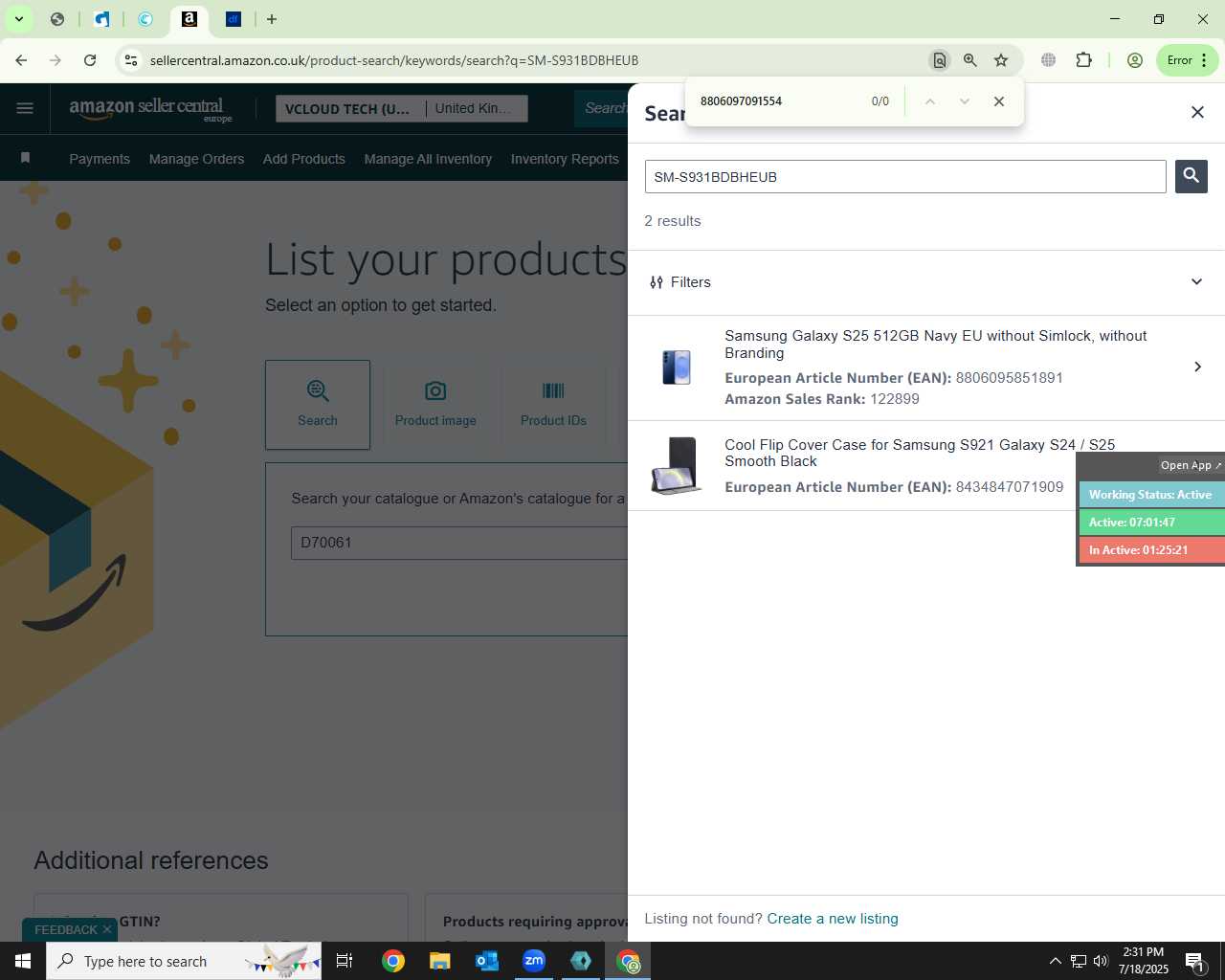Select the Search listing option tile
1225x980 pixels.
(318, 405)
